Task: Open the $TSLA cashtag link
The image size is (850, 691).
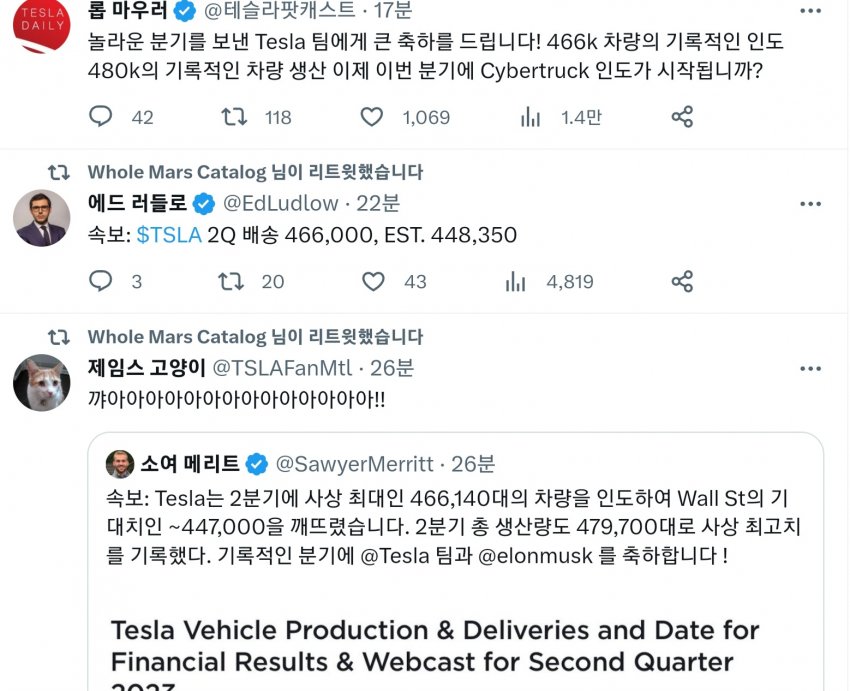Action: [169, 236]
